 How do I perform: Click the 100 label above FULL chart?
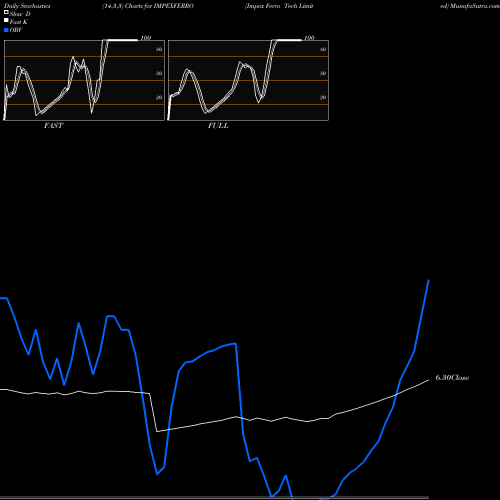309,38
